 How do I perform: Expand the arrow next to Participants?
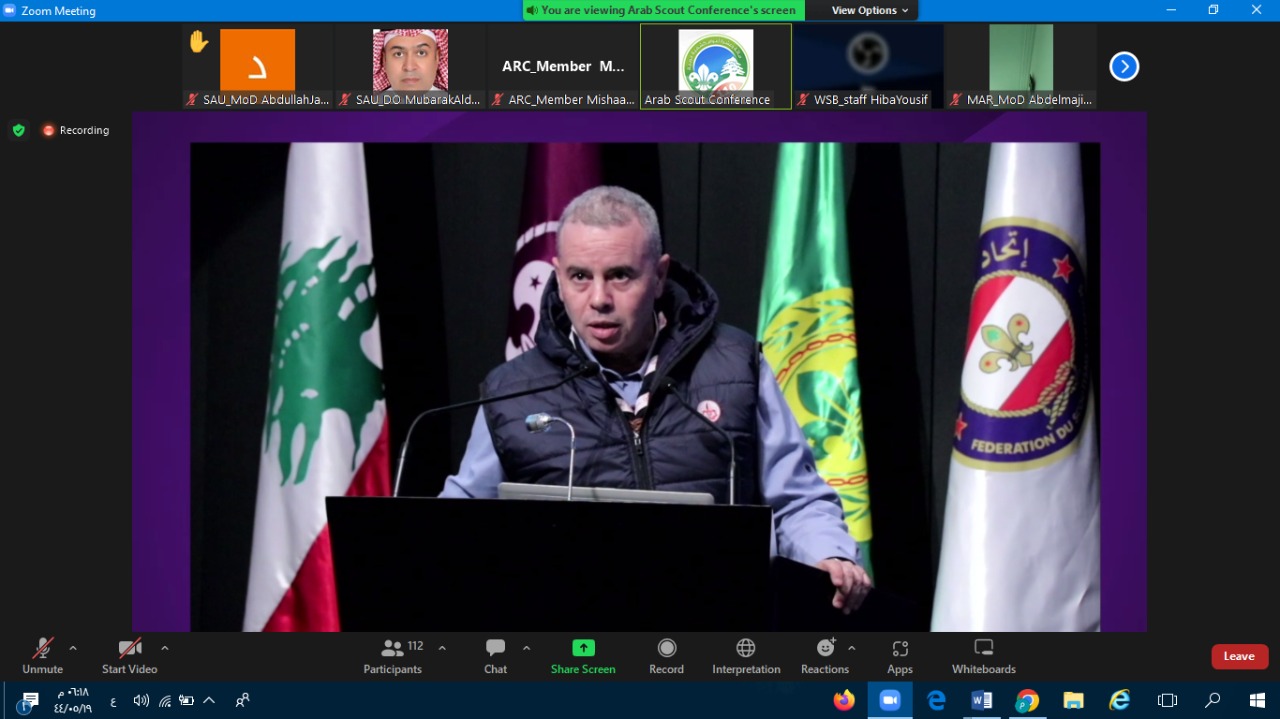442,648
